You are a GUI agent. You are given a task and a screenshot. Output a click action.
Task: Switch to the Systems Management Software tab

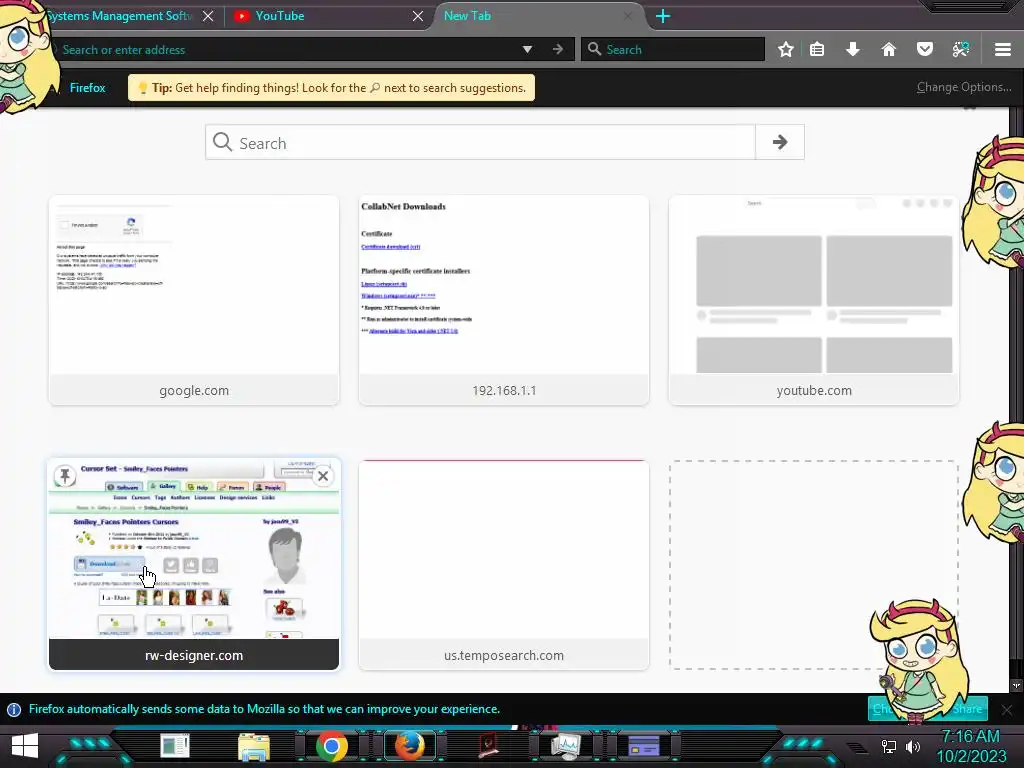(121, 16)
